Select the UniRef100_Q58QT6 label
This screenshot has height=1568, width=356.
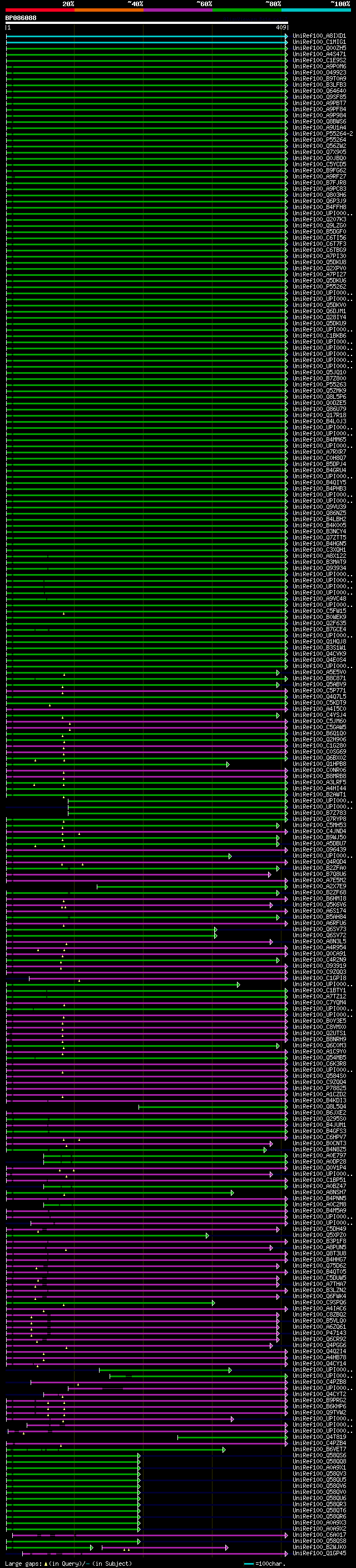[319, 1511]
